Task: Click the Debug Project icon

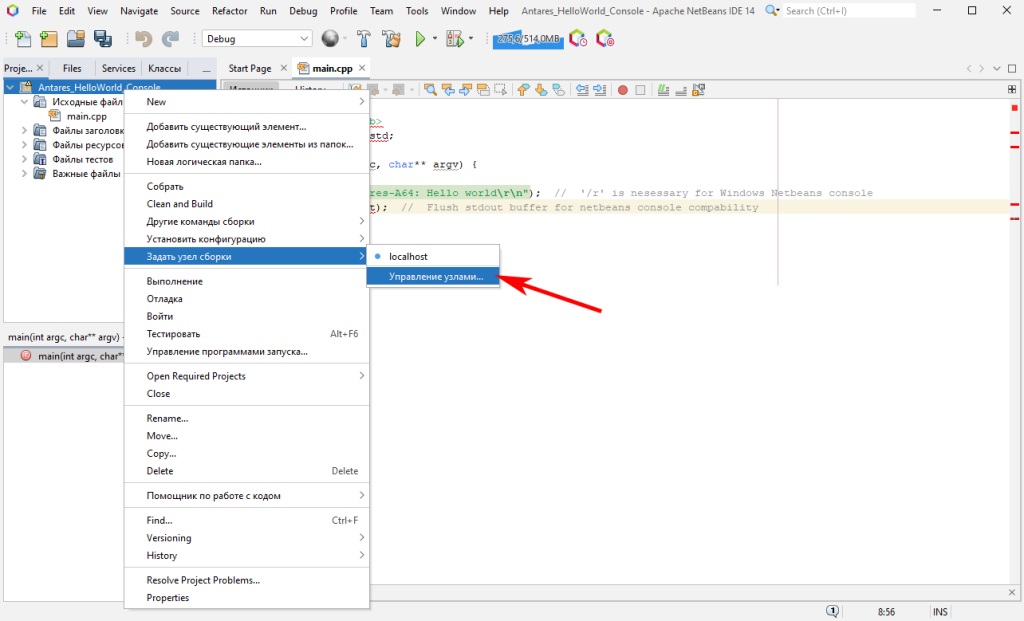Action: [455, 39]
